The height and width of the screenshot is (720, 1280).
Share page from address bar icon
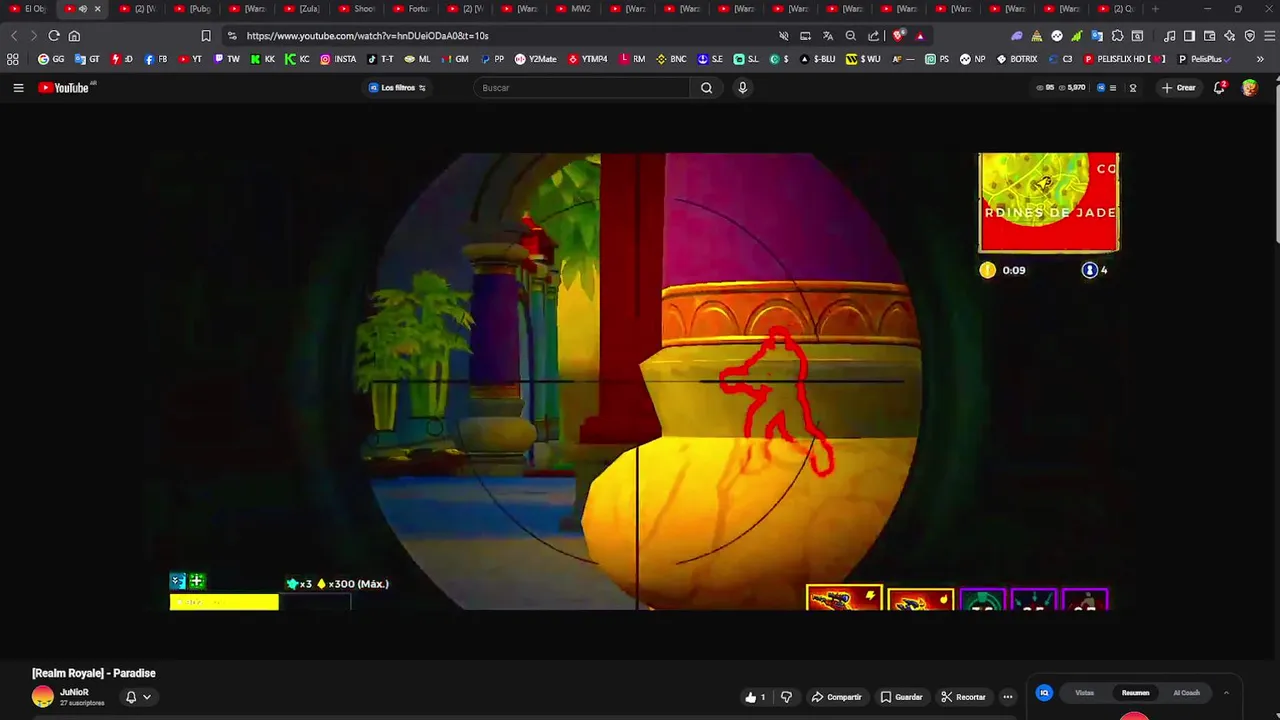pos(873,36)
